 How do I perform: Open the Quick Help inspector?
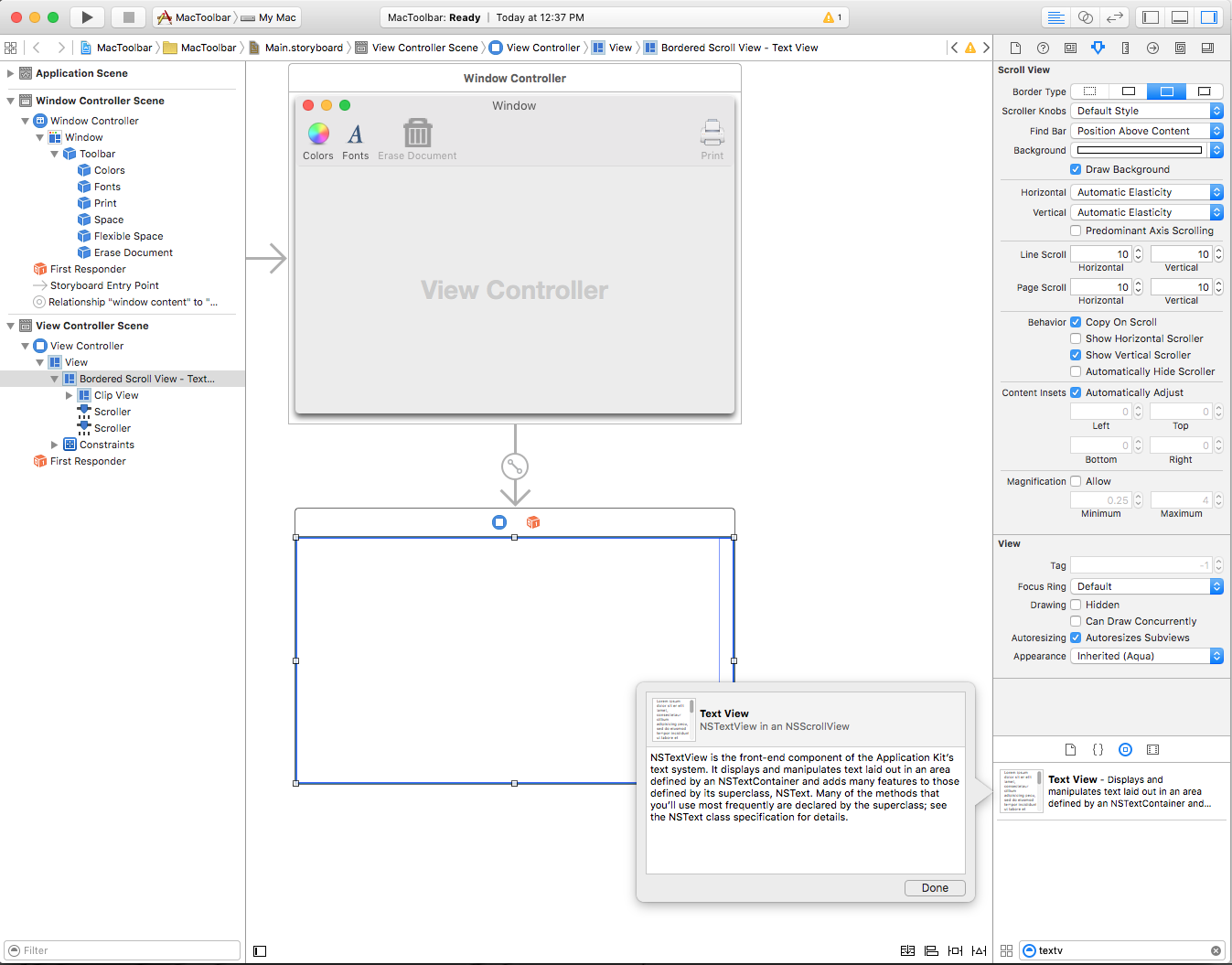tap(1043, 48)
